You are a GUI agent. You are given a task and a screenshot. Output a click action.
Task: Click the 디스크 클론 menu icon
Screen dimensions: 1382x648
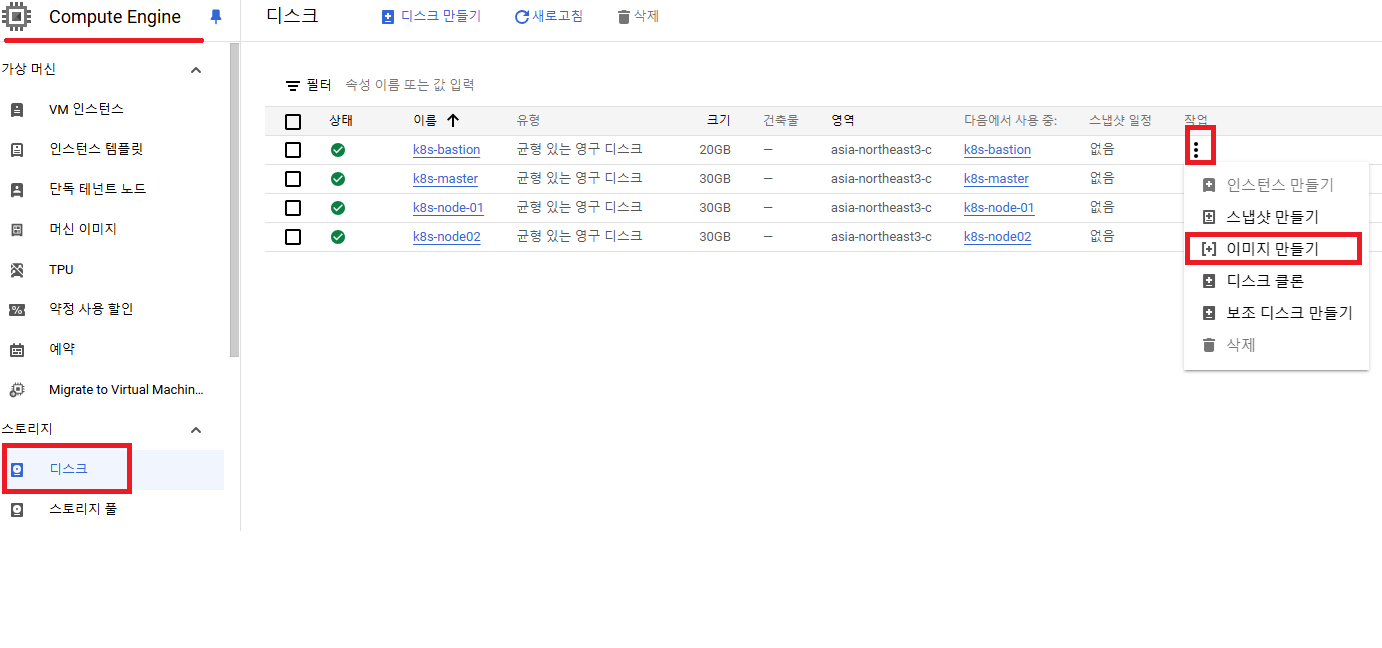click(x=1208, y=281)
